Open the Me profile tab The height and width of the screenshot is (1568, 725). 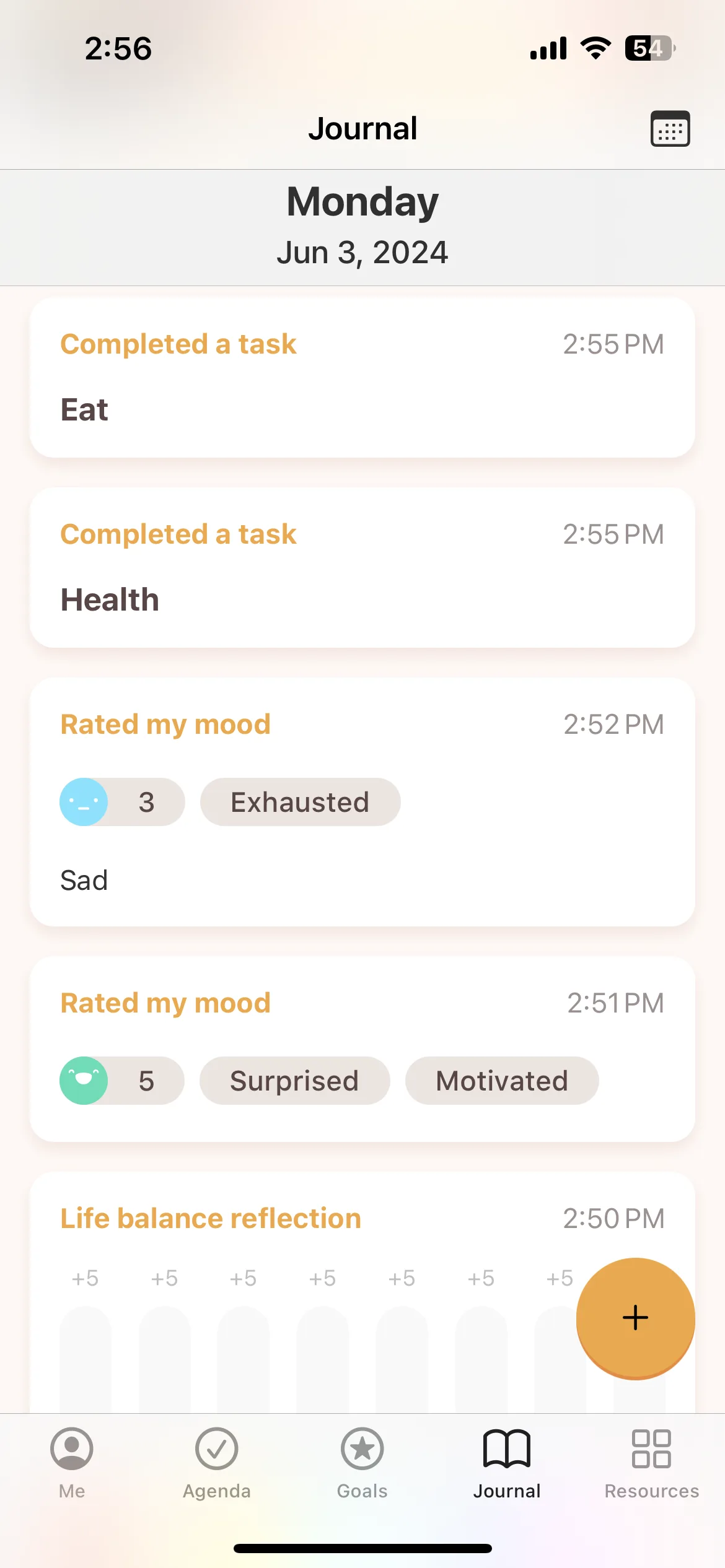(x=72, y=1464)
